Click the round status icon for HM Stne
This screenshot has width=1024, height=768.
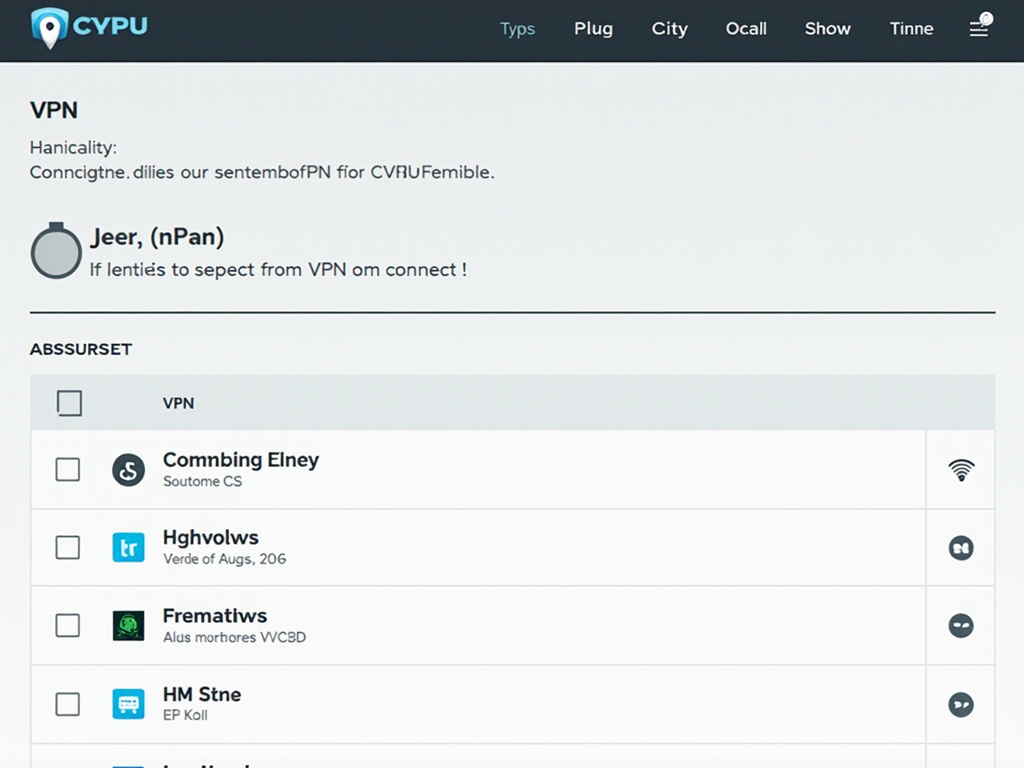[961, 705]
